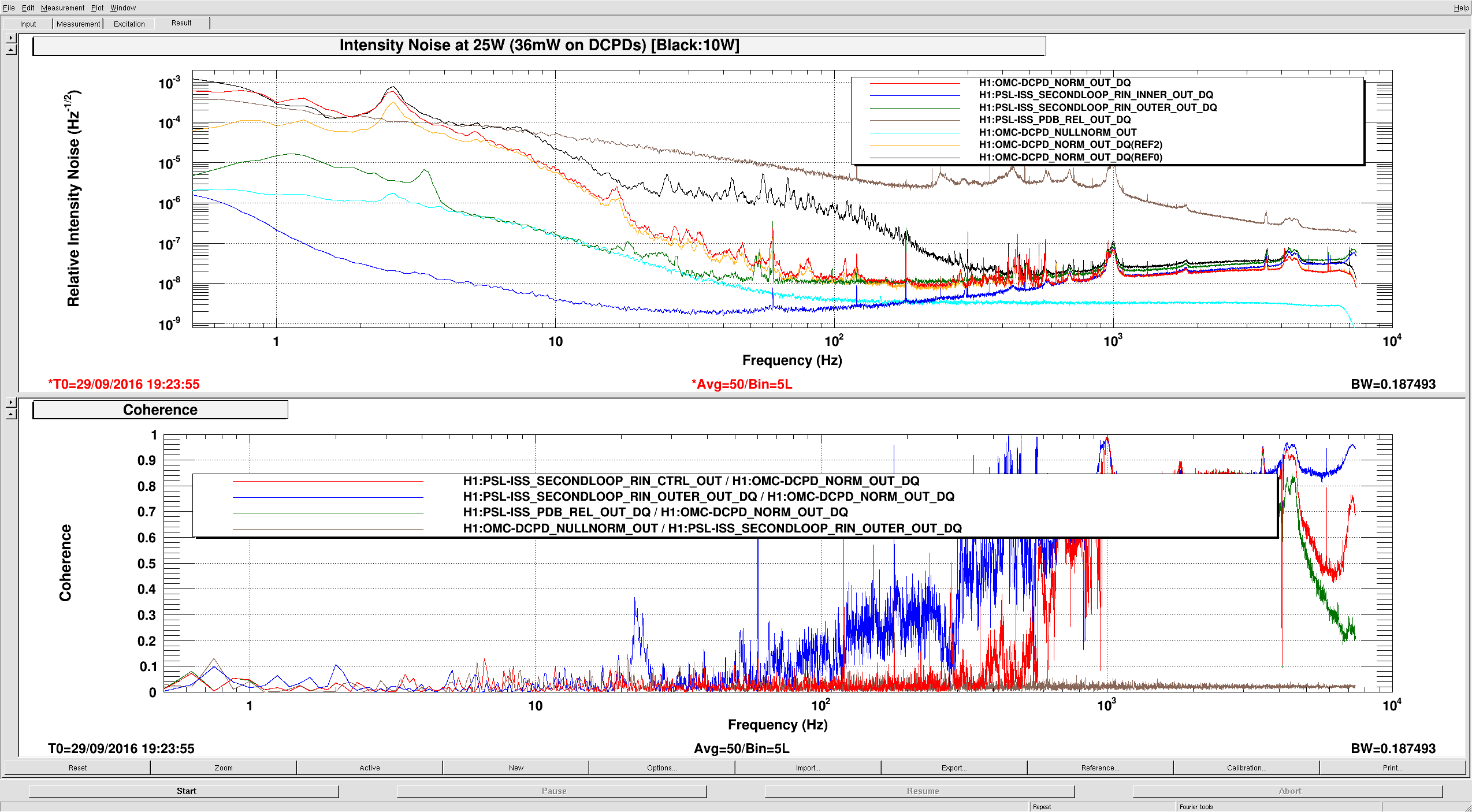Image resolution: width=1472 pixels, height=812 pixels.
Task: Open the Plot menu
Action: click(x=97, y=8)
